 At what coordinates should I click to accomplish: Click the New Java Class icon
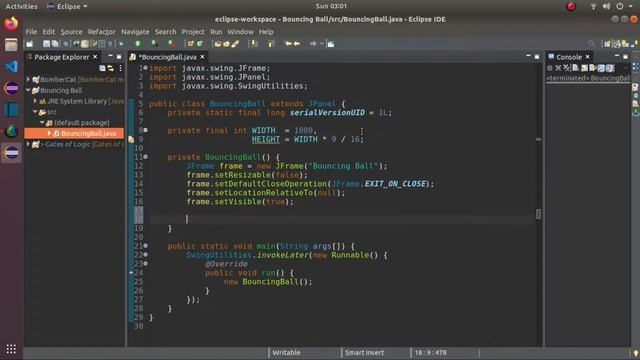pyautogui.click(x=199, y=44)
